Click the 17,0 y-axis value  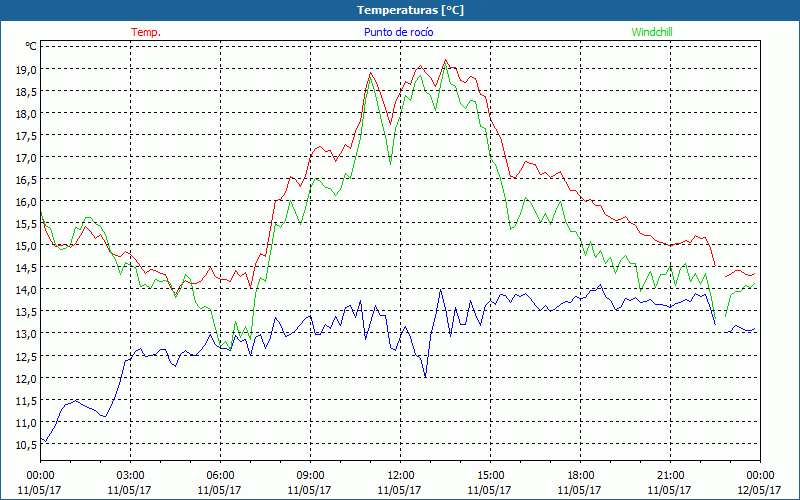(26, 158)
